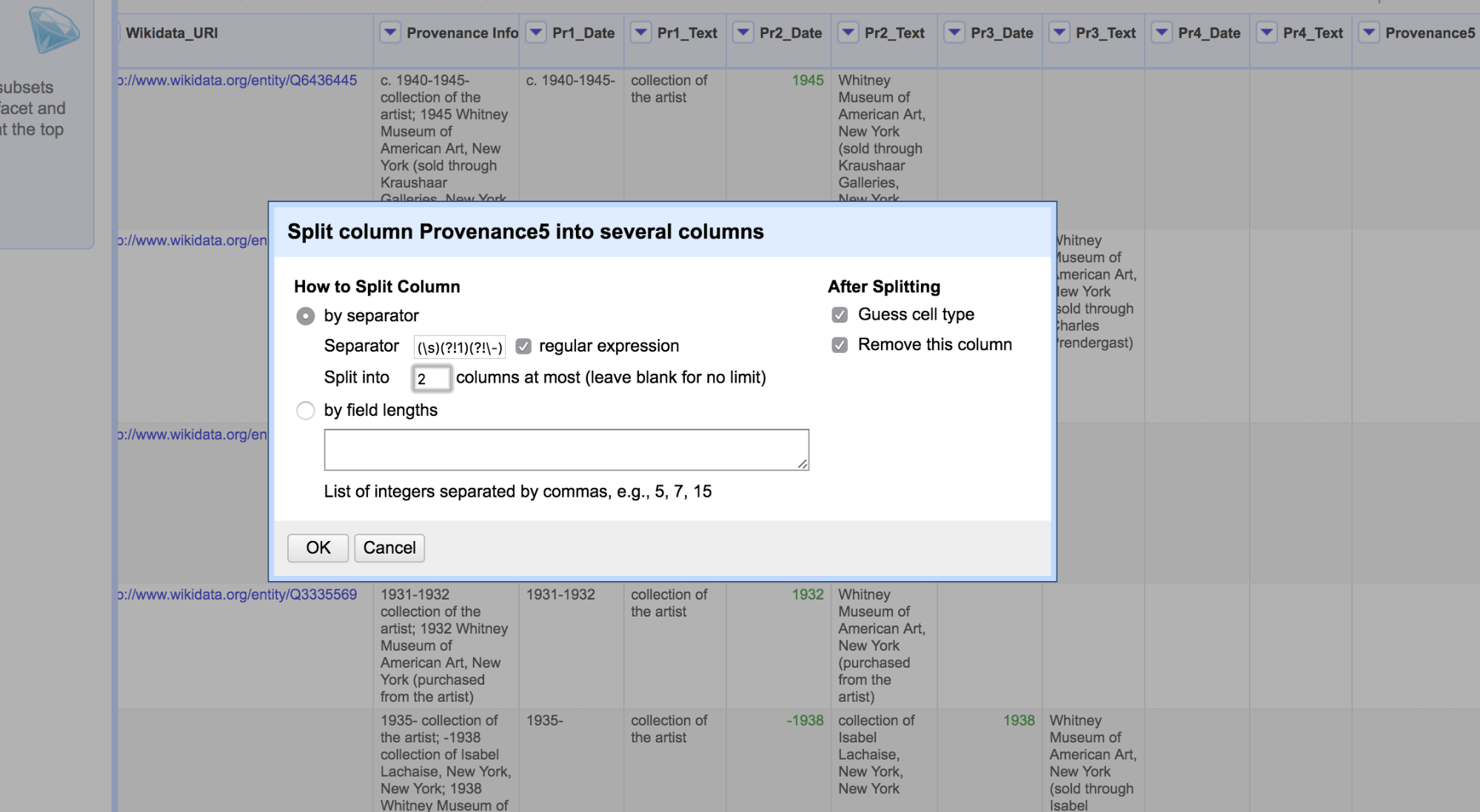The image size is (1480, 812).
Task: Uncheck Guess cell type option
Action: 840,315
